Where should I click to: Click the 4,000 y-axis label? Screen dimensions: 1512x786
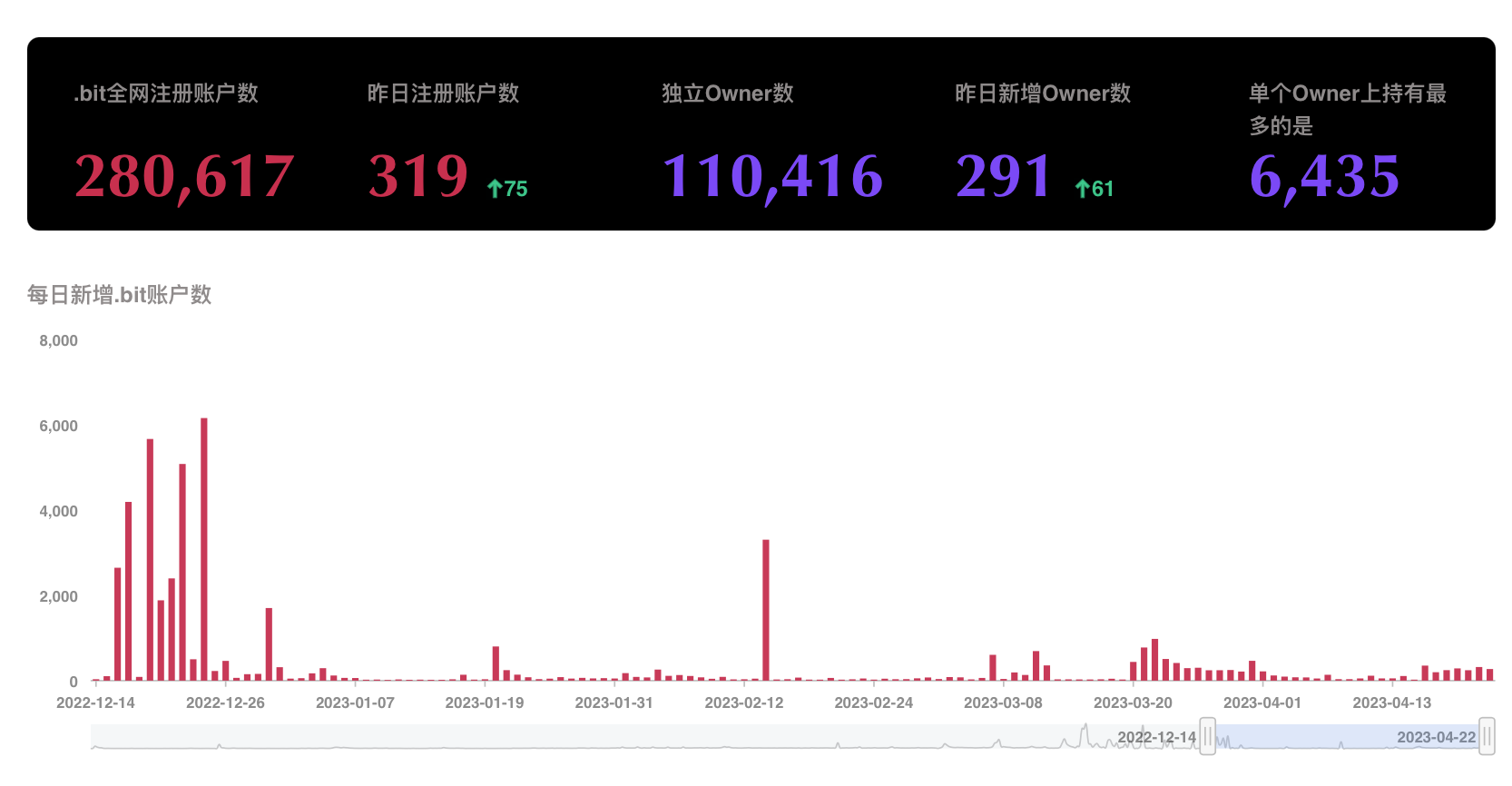click(58, 511)
